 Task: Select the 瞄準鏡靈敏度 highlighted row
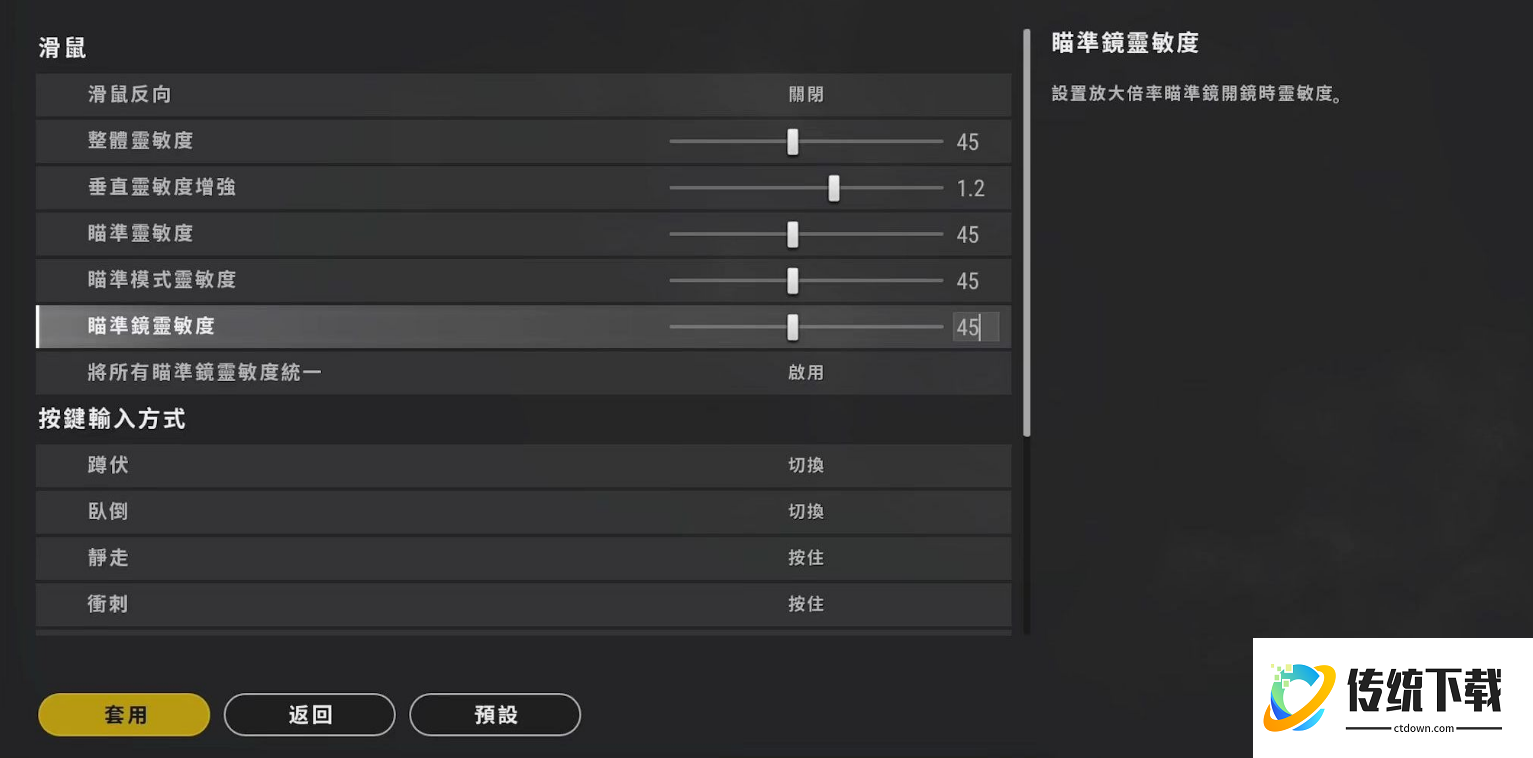click(x=400, y=327)
